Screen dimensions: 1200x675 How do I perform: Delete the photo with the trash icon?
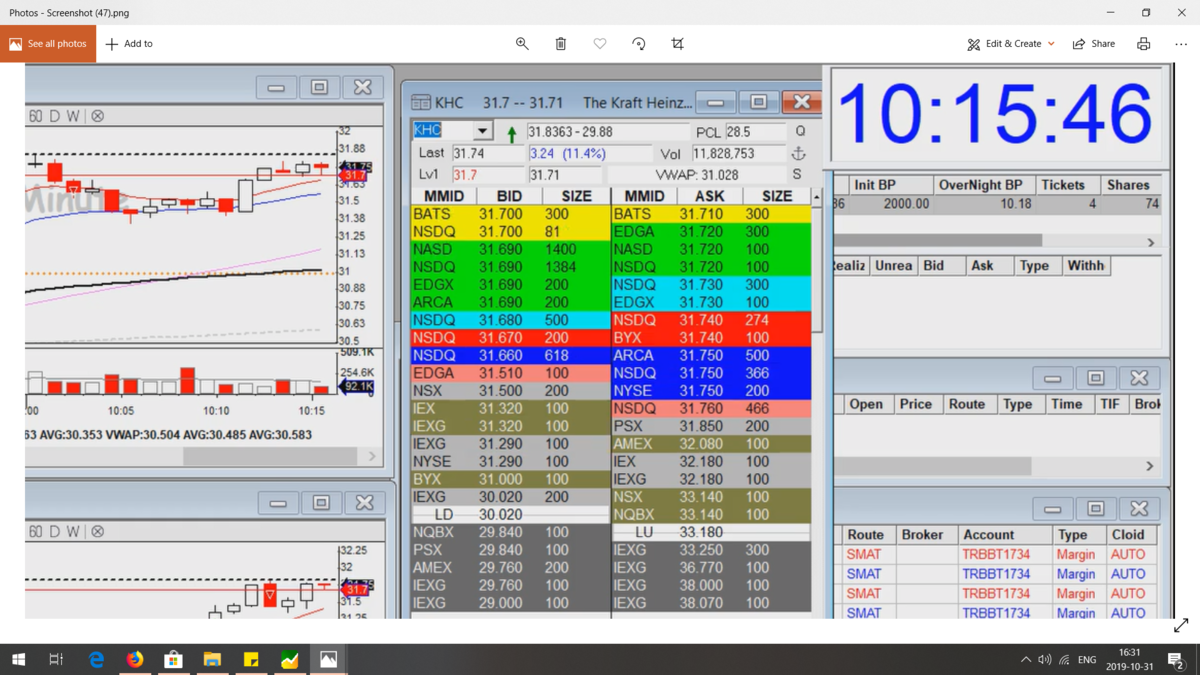coord(561,44)
